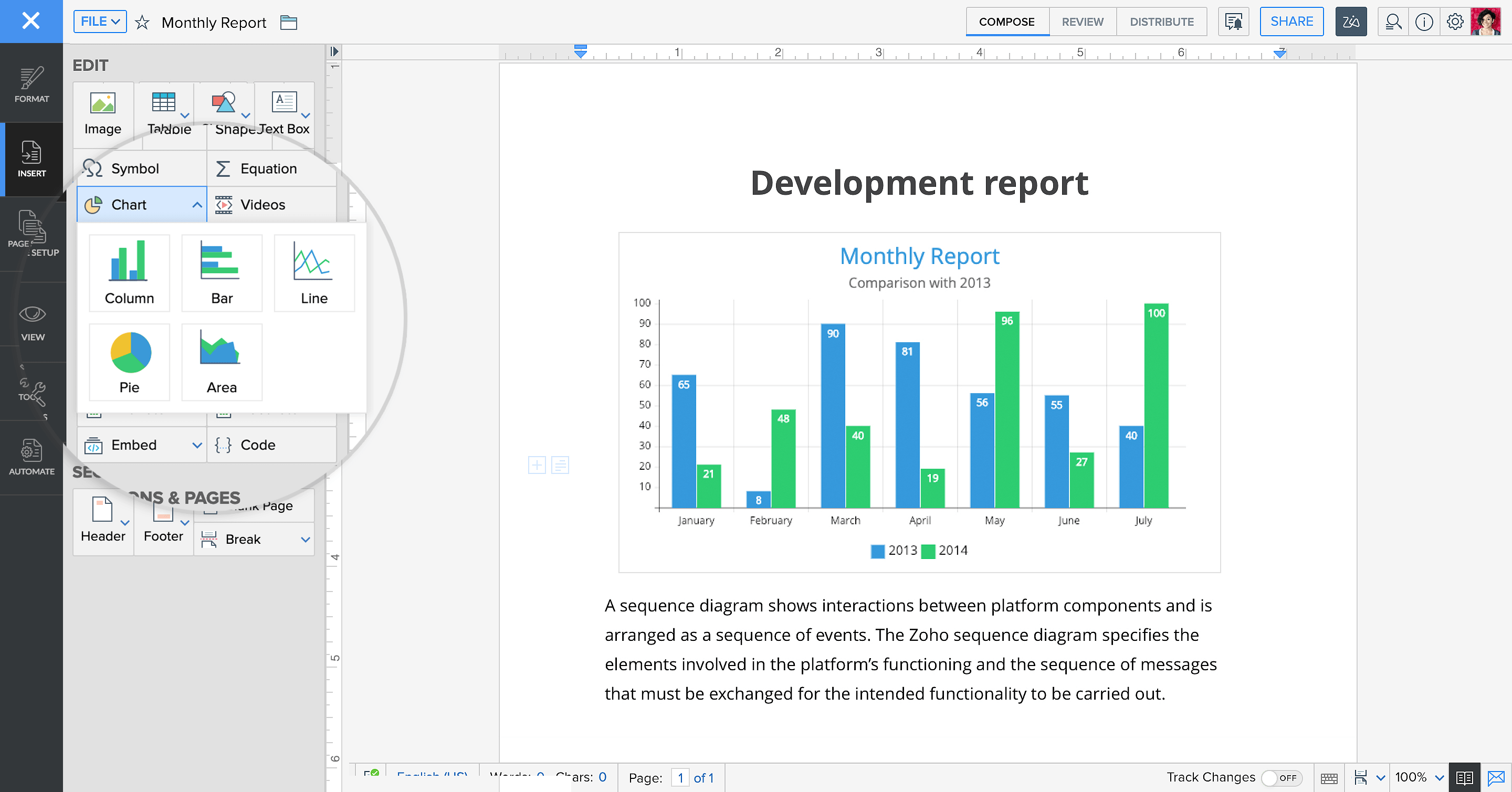Open the comments notification icon
This screenshot has height=792, width=1512.
click(1233, 22)
